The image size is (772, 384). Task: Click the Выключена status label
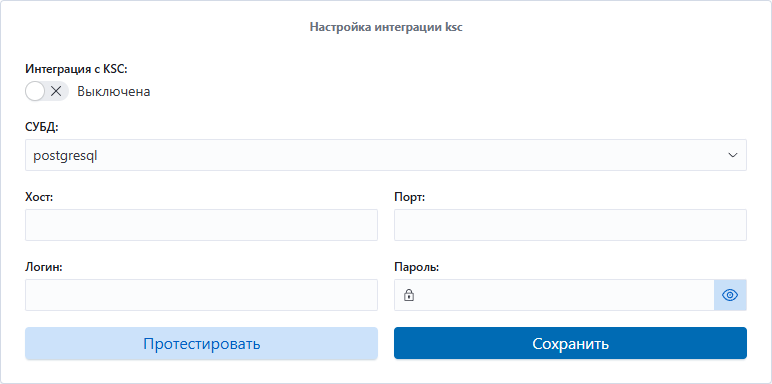(114, 92)
